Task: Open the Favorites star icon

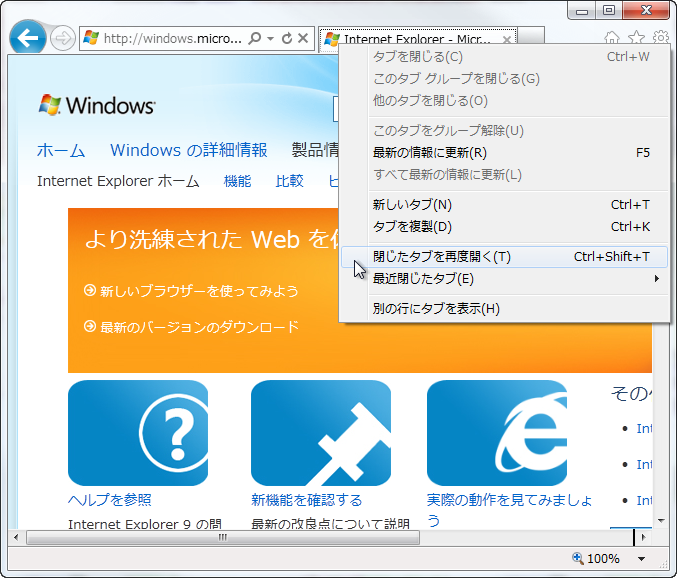Action: (636, 38)
